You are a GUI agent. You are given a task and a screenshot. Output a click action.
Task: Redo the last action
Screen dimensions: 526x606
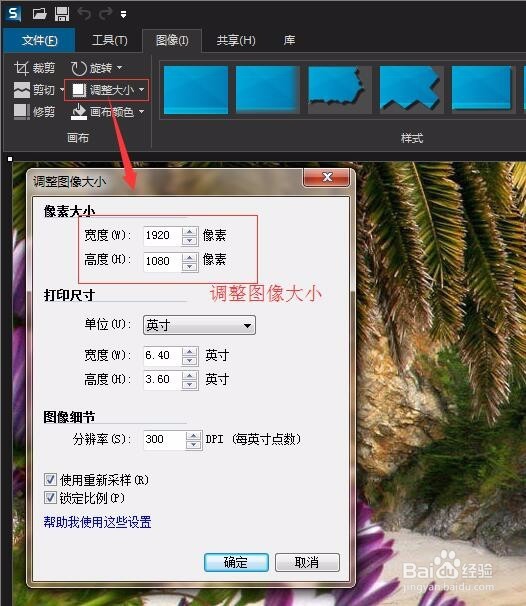[x=105, y=14]
